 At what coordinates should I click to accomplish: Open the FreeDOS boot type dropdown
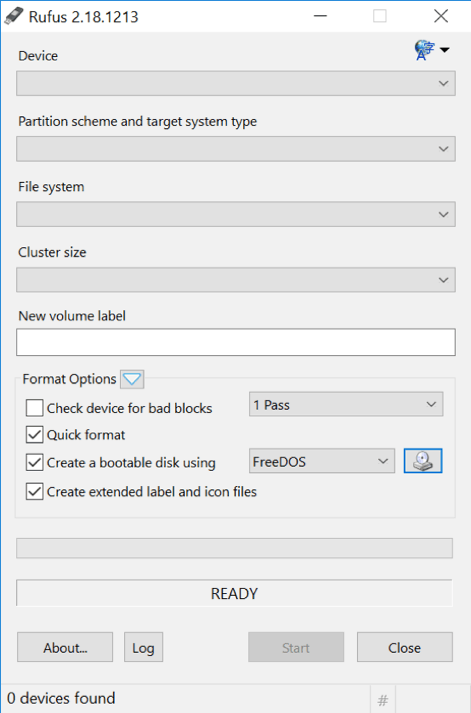(x=322, y=462)
